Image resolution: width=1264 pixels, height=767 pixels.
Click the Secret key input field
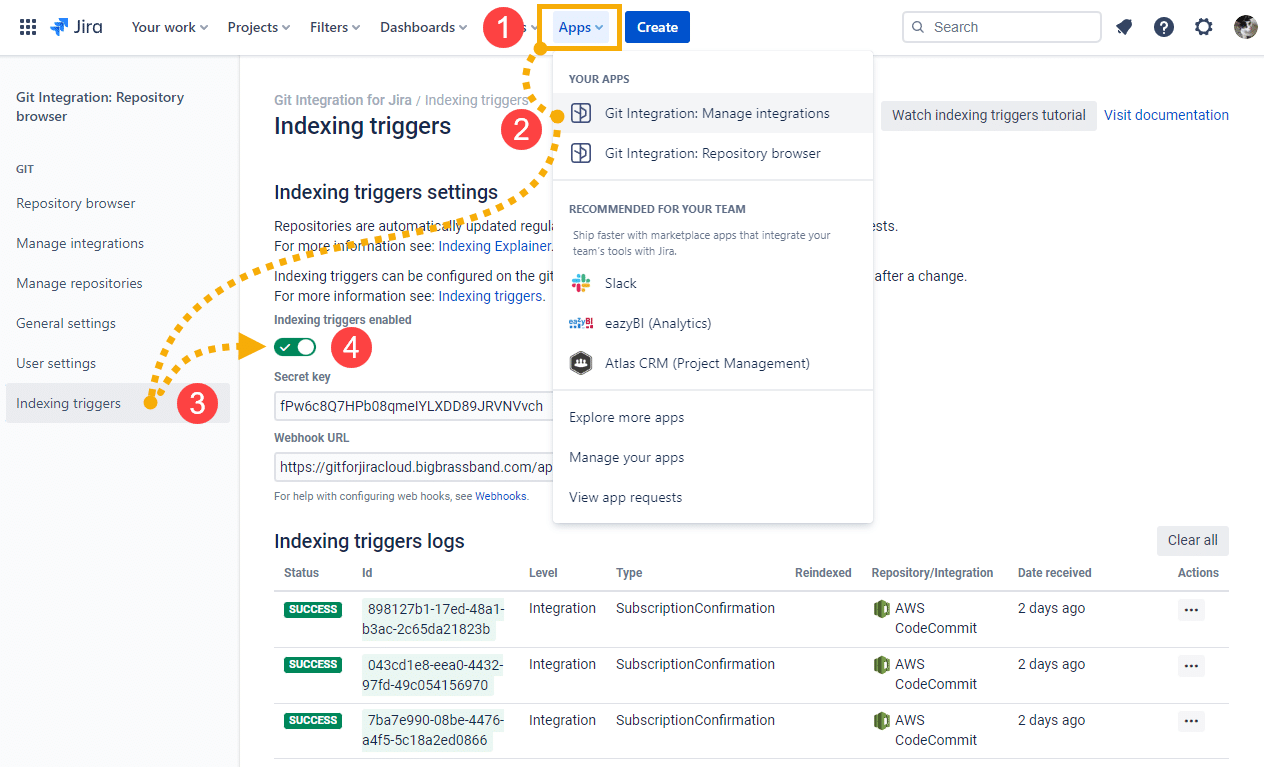tap(412, 406)
